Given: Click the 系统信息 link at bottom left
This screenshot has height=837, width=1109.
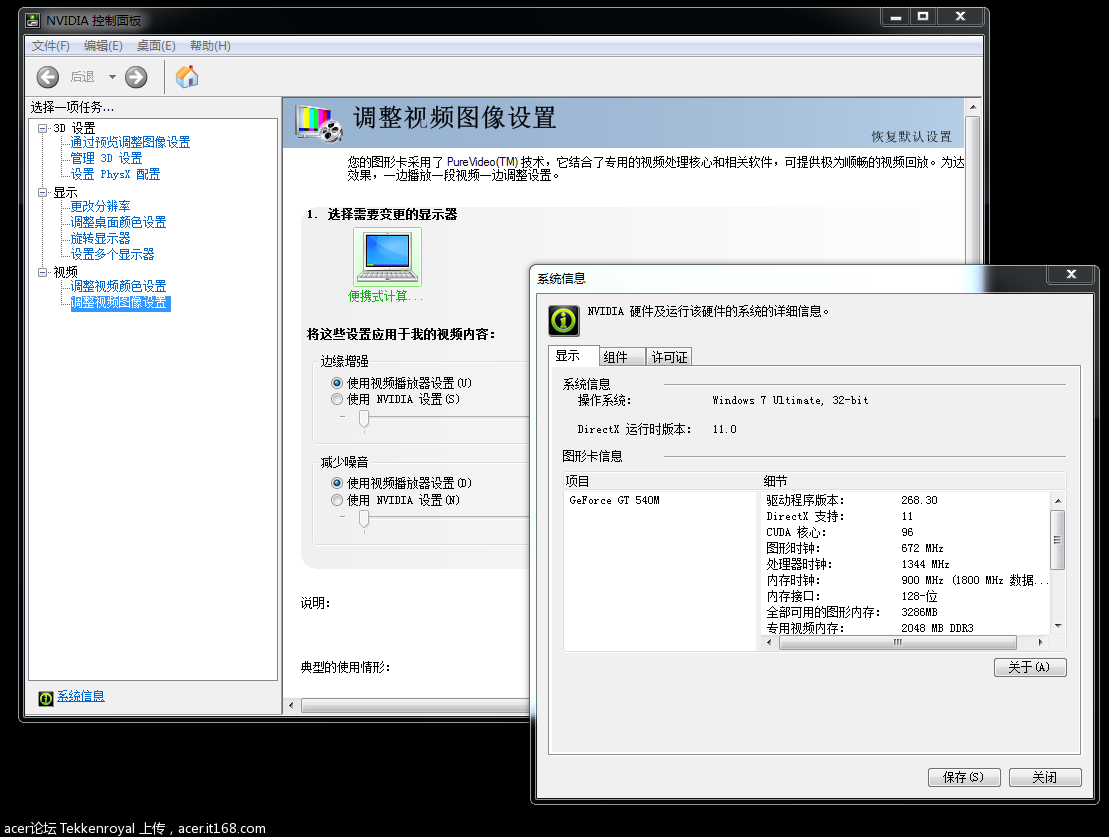Looking at the screenshot, I should pyautogui.click(x=81, y=696).
